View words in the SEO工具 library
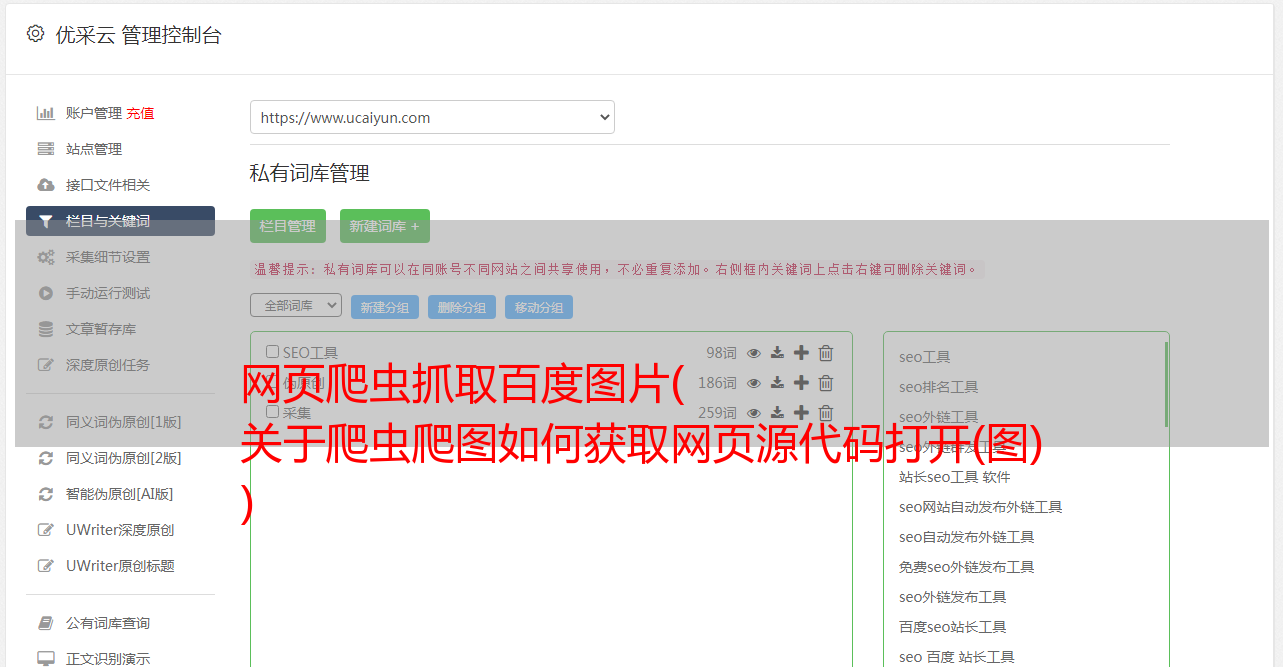The height and width of the screenshot is (667, 1283). 754,353
